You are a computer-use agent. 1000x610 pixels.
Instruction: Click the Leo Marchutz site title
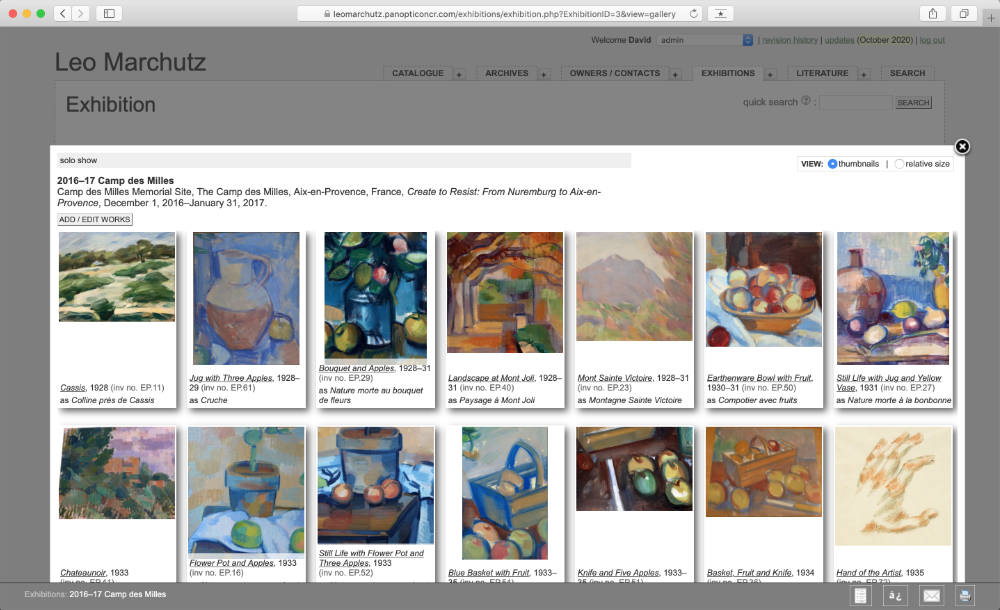click(130, 63)
